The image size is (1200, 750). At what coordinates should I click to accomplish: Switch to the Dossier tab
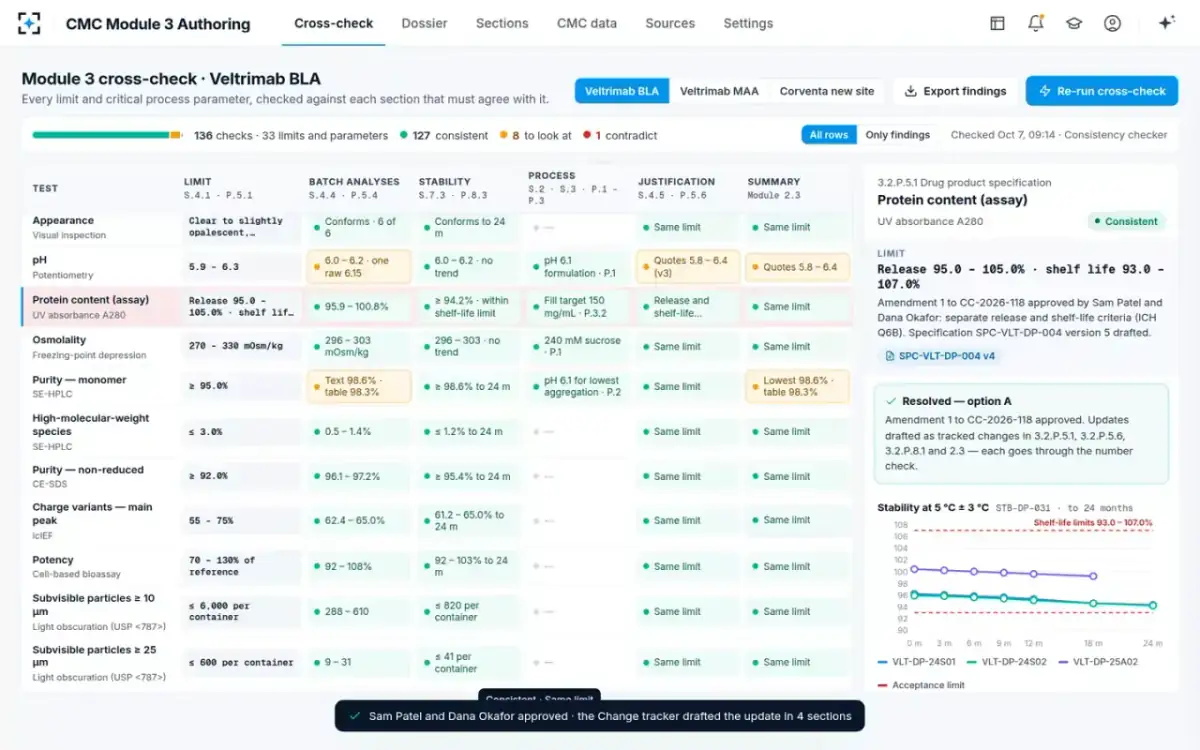[x=424, y=23]
